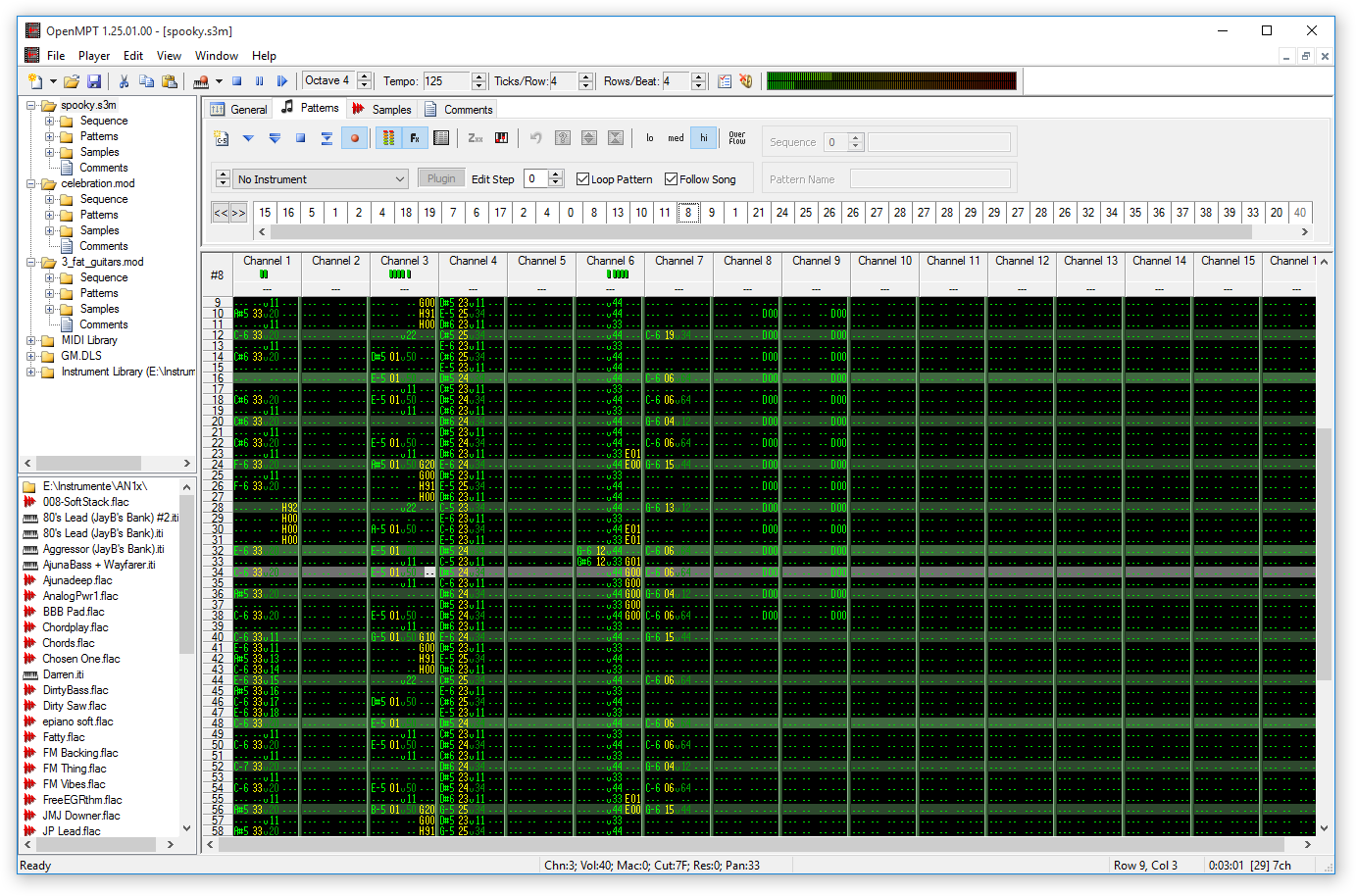The width and height of the screenshot is (1356, 896).
Task: Jump to previous pattern with << button
Action: tap(221, 213)
